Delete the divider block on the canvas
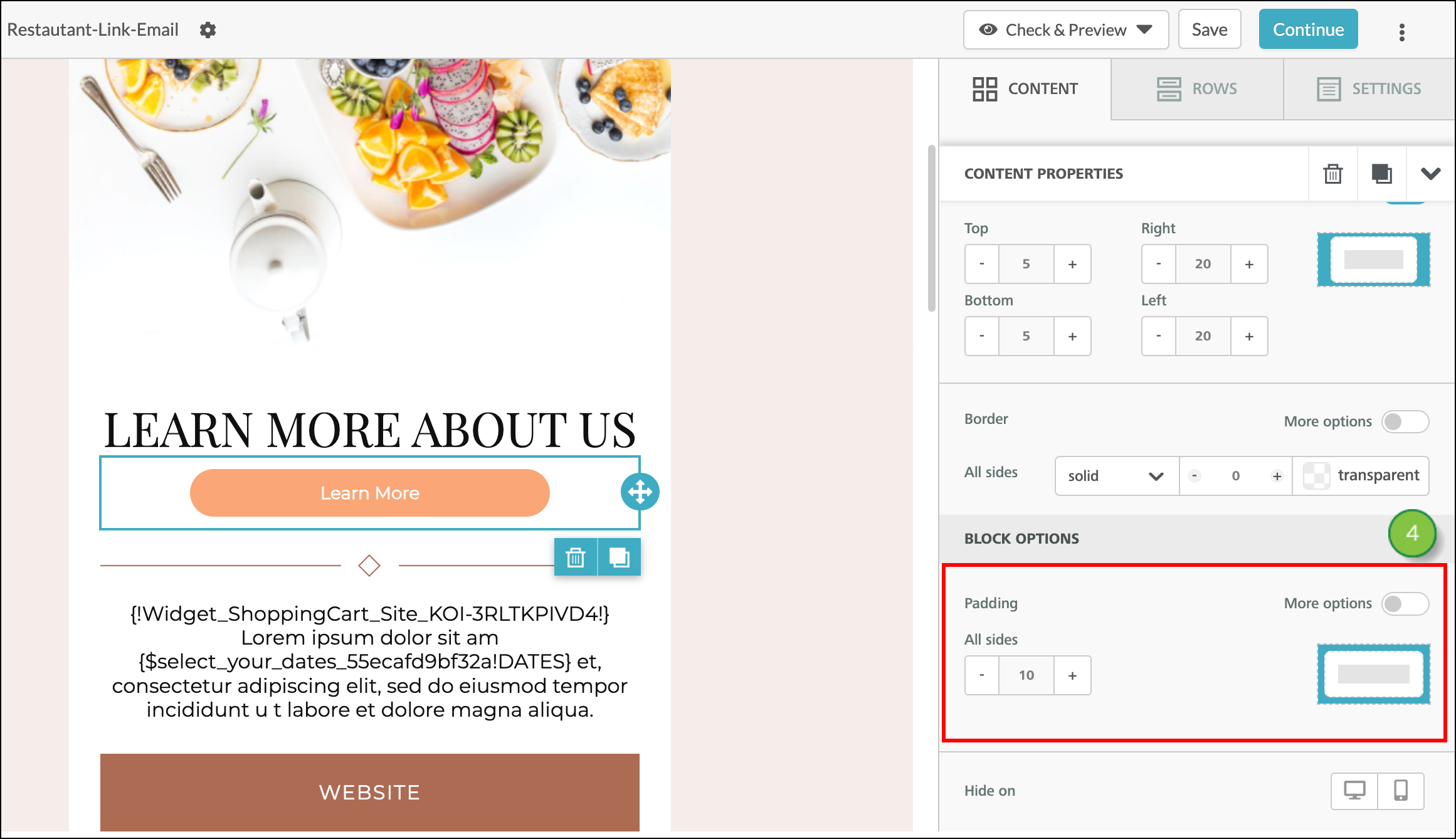Image resolution: width=1456 pixels, height=839 pixels. coord(575,557)
